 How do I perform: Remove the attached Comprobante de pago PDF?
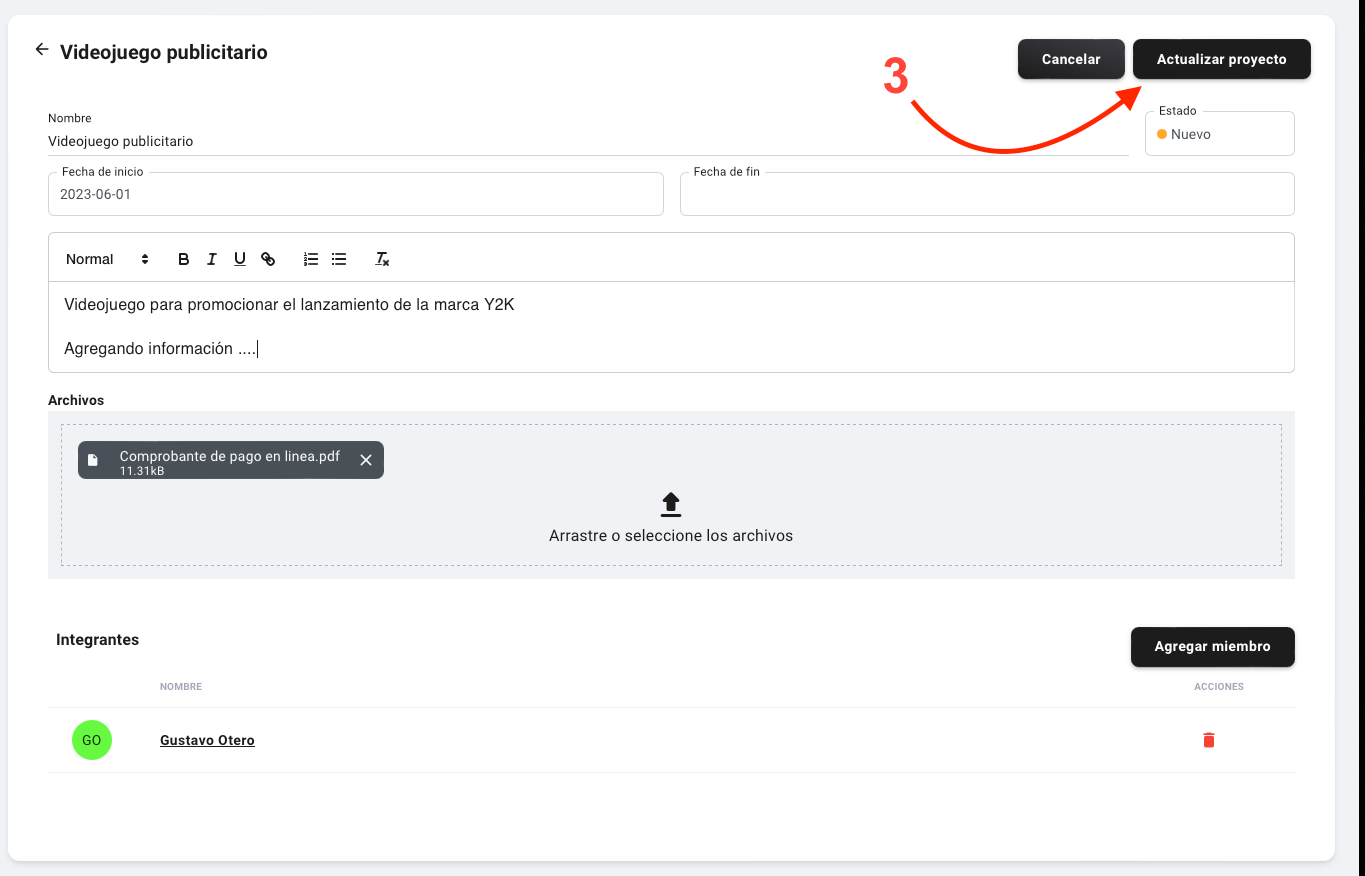(x=366, y=460)
